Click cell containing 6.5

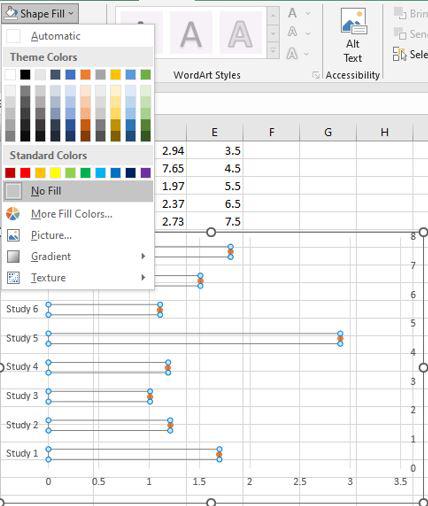(215, 204)
